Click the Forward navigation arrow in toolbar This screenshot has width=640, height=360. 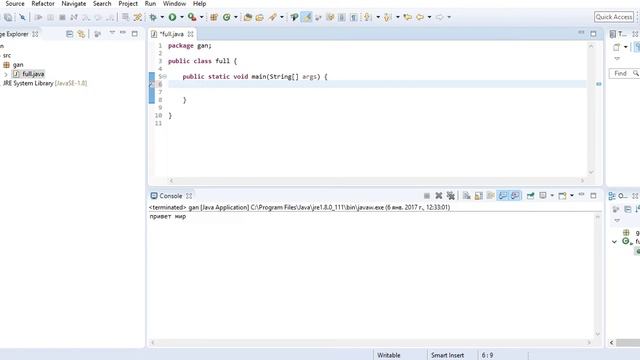[x=440, y=17]
